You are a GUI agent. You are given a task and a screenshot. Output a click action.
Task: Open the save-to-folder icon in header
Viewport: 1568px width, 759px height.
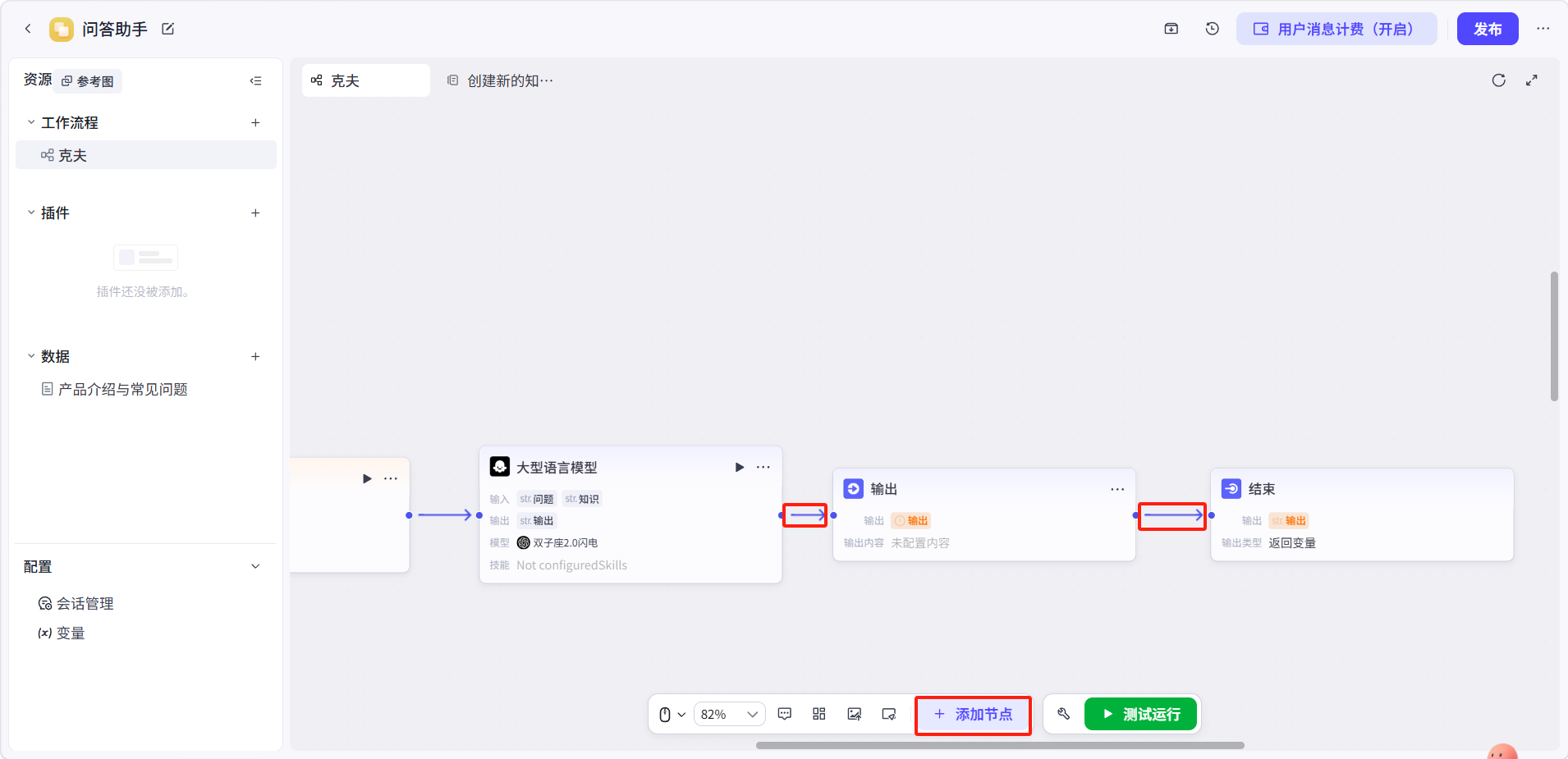1171,29
